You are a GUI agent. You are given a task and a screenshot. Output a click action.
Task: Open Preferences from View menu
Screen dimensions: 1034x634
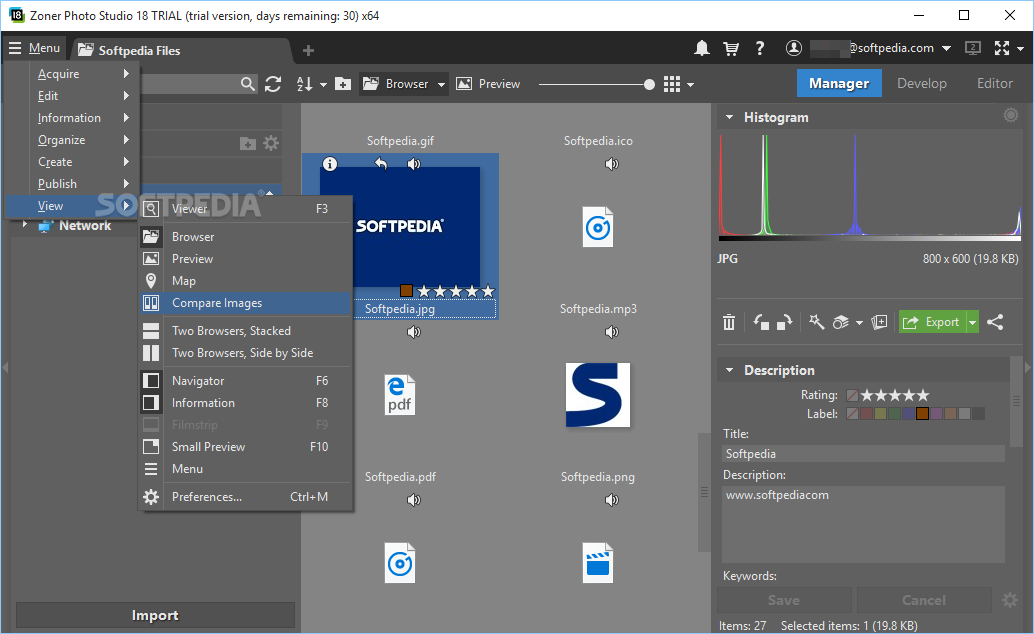point(246,497)
